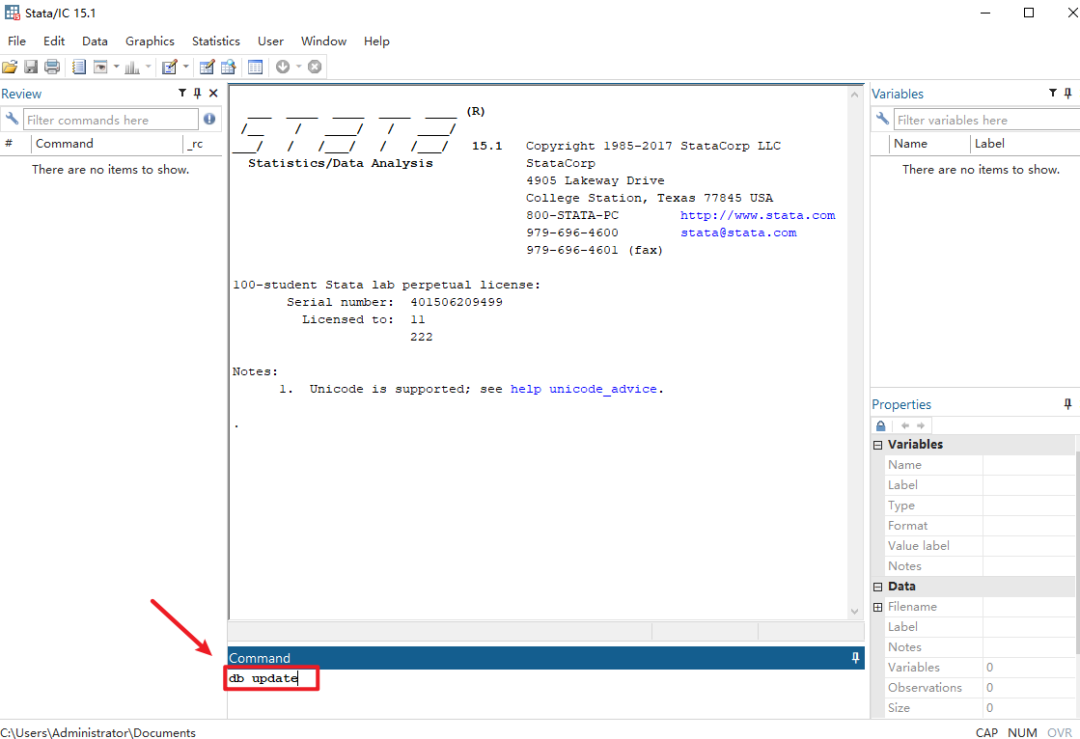Click the wrench icon in Review panel
This screenshot has width=1080, height=739.
[x=12, y=120]
